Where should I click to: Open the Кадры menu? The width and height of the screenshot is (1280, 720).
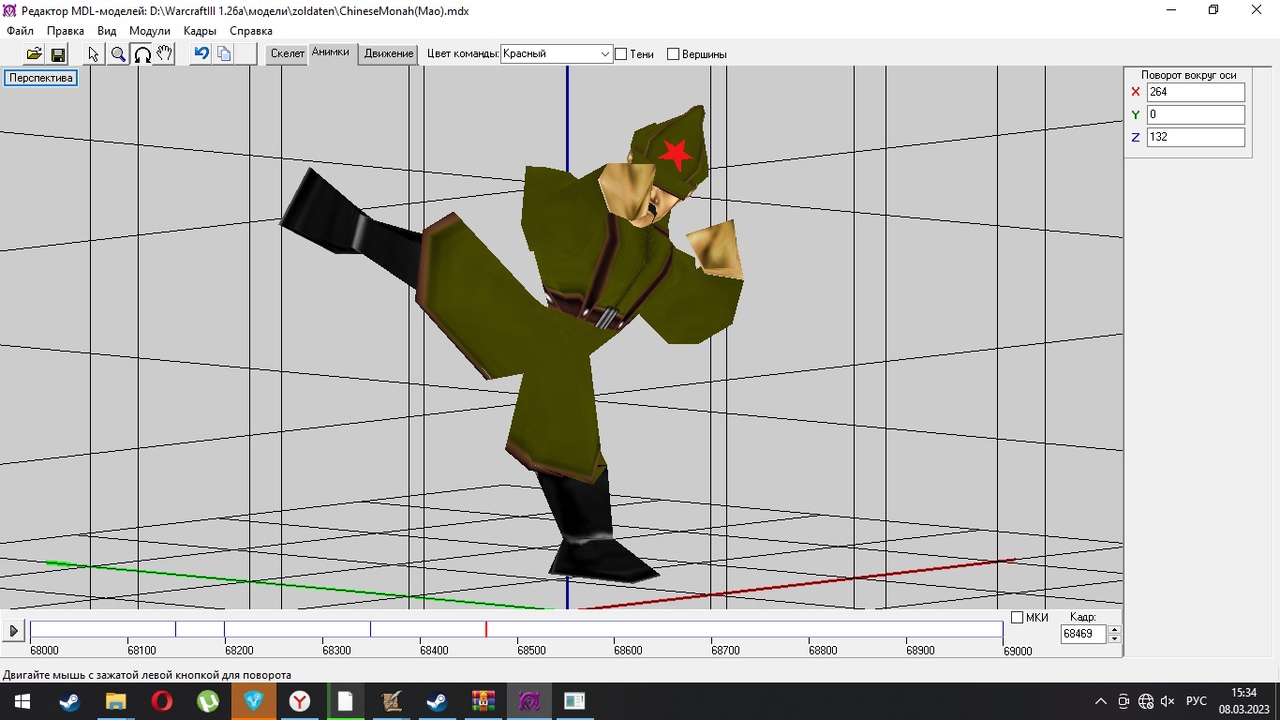point(200,31)
